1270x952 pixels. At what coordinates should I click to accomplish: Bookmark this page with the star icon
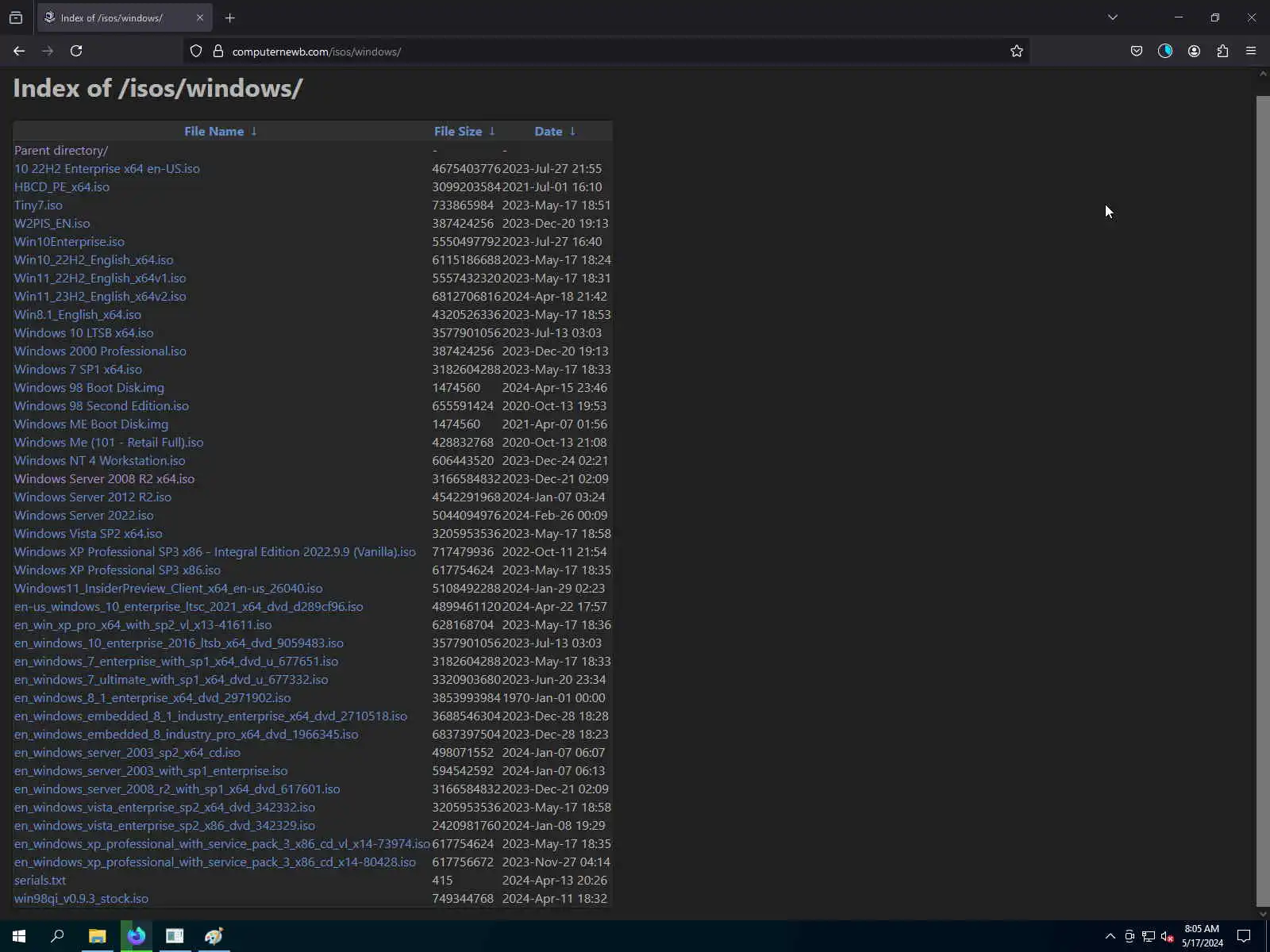pos(1016,51)
